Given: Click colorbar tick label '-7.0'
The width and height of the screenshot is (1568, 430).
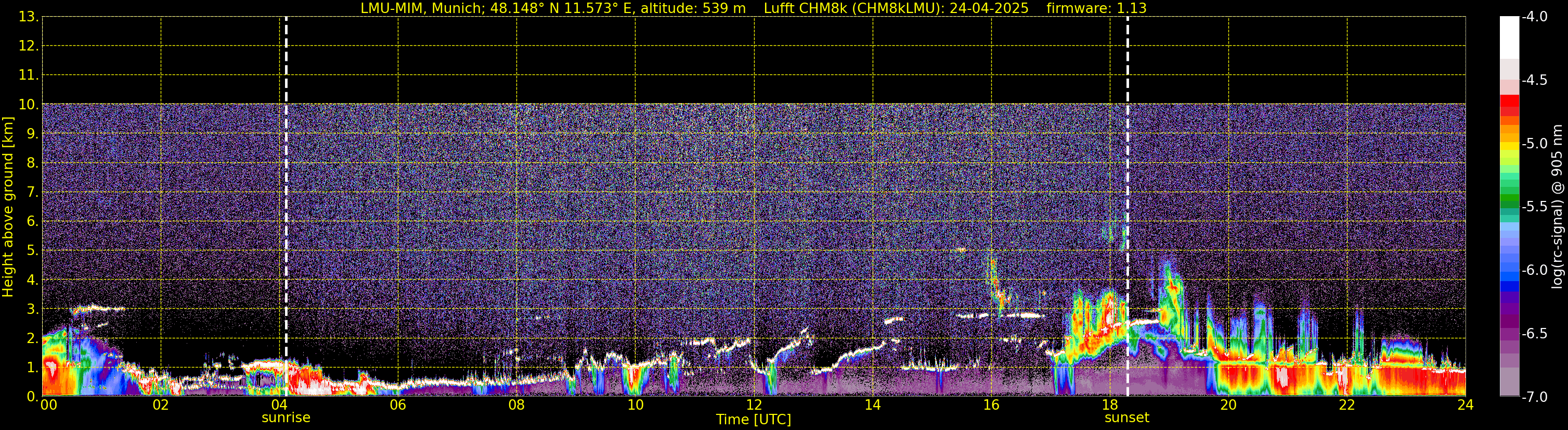Looking at the screenshot, I should pyautogui.click(x=1535, y=397).
